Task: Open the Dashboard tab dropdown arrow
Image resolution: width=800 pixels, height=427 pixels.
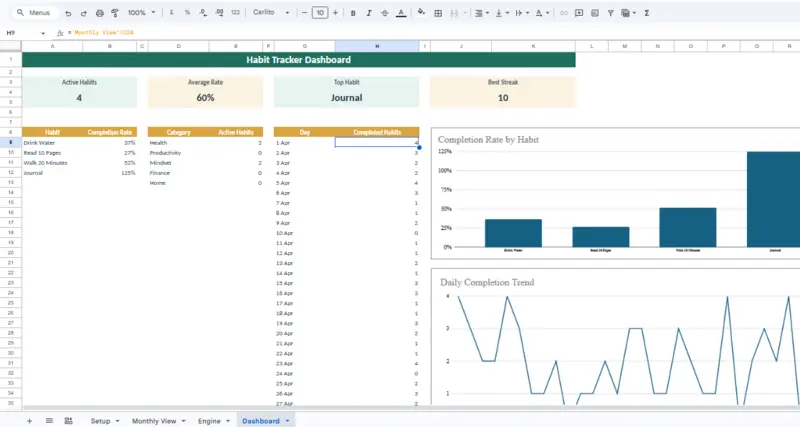Action: pyautogui.click(x=287, y=421)
